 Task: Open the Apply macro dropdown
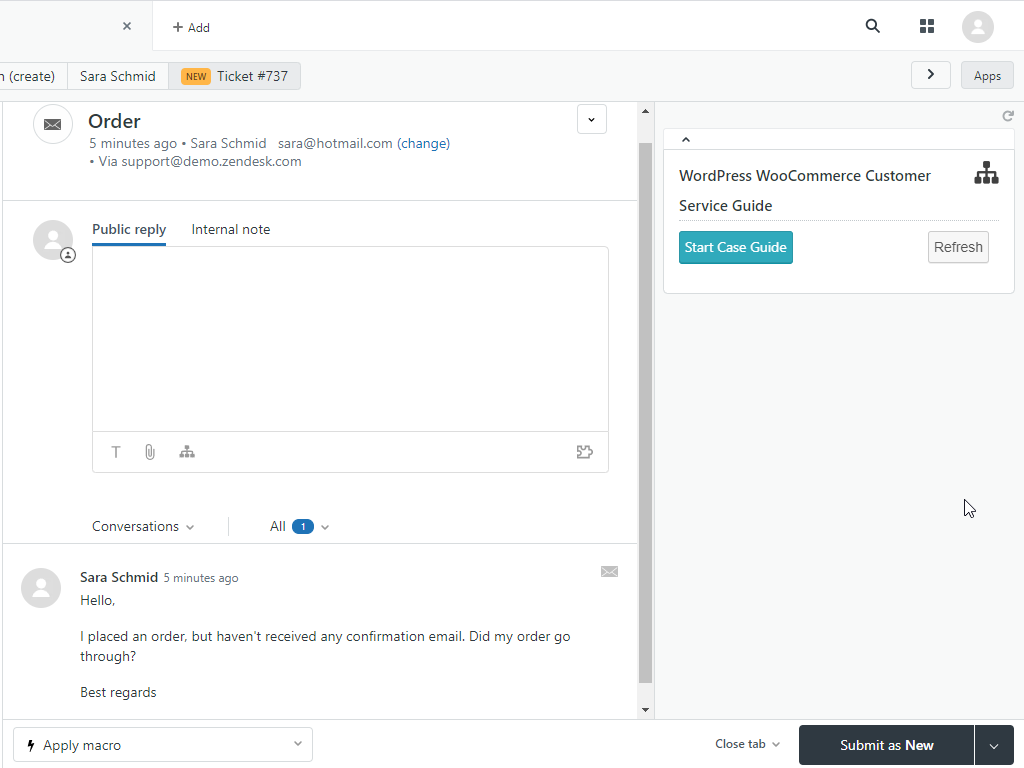click(x=163, y=744)
